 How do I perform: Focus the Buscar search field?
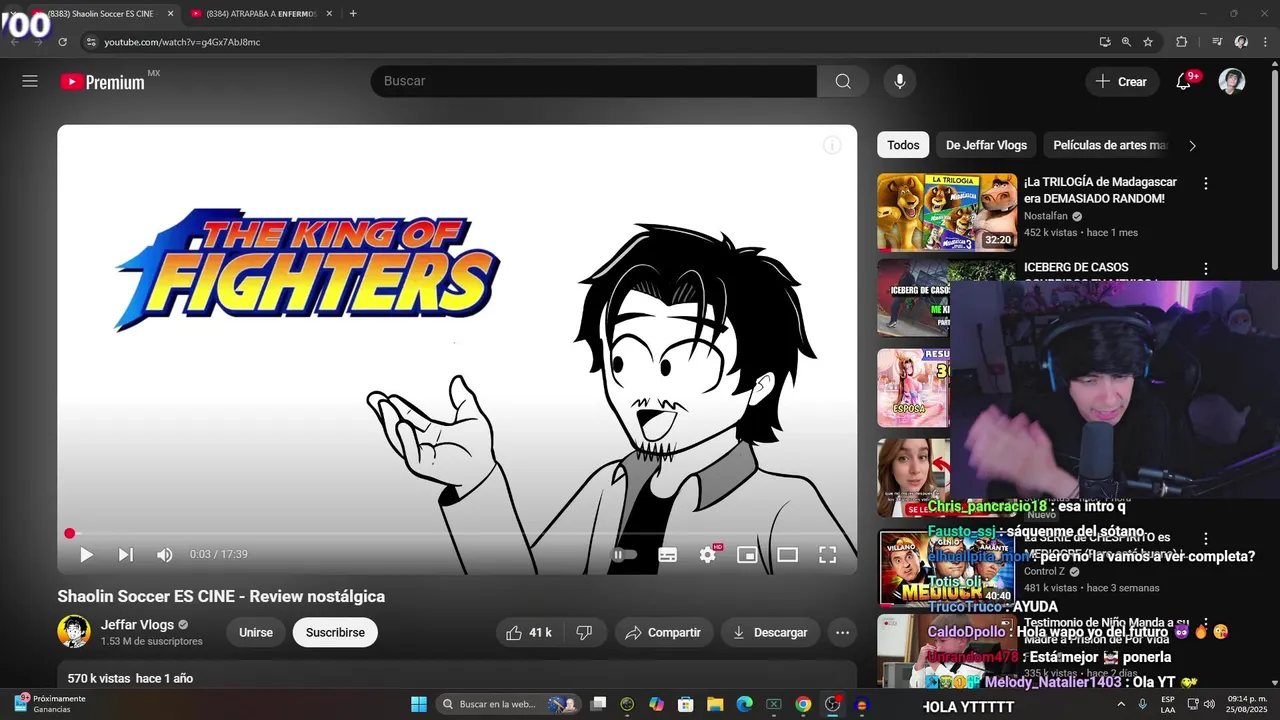click(594, 81)
